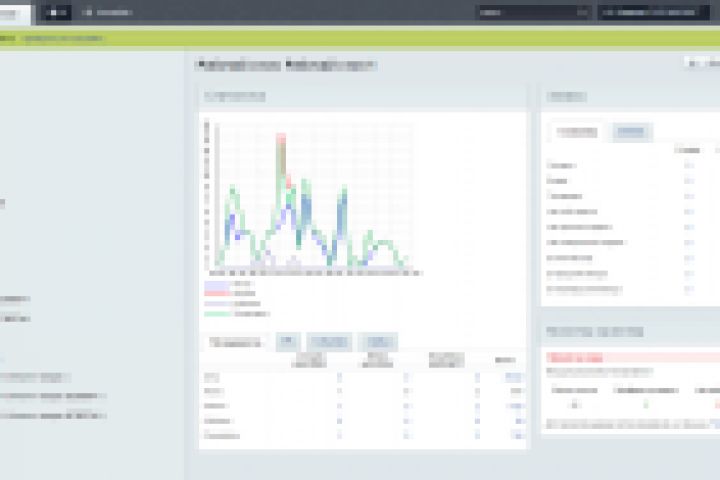
Task: Click the green status indicator in lower right panel
Action: pyautogui.click(x=646, y=404)
